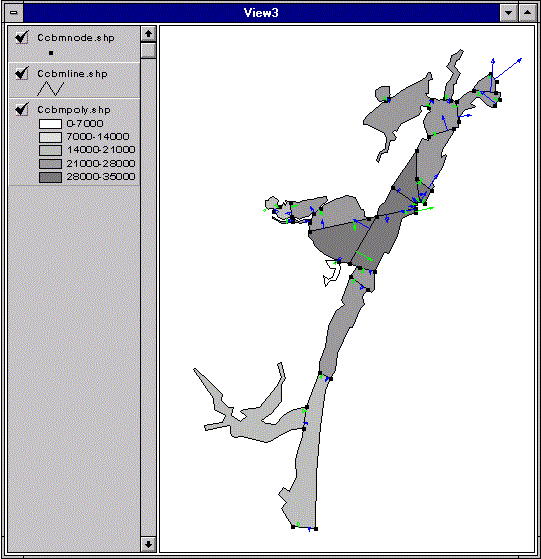Toggle visibility of Ccbmline.shp theme

21,73
